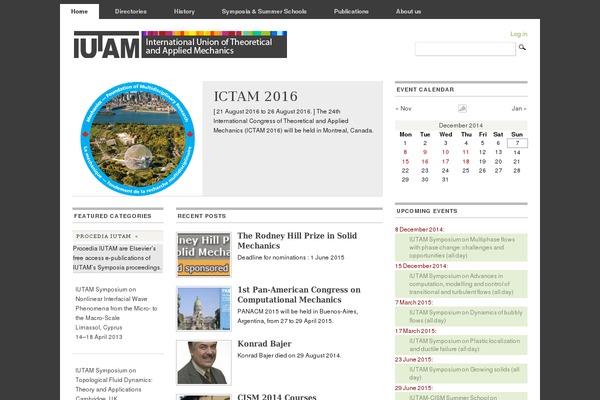The image size is (600, 400).
Task: Open the Konrad Bajer post title
Action: (x=264, y=344)
